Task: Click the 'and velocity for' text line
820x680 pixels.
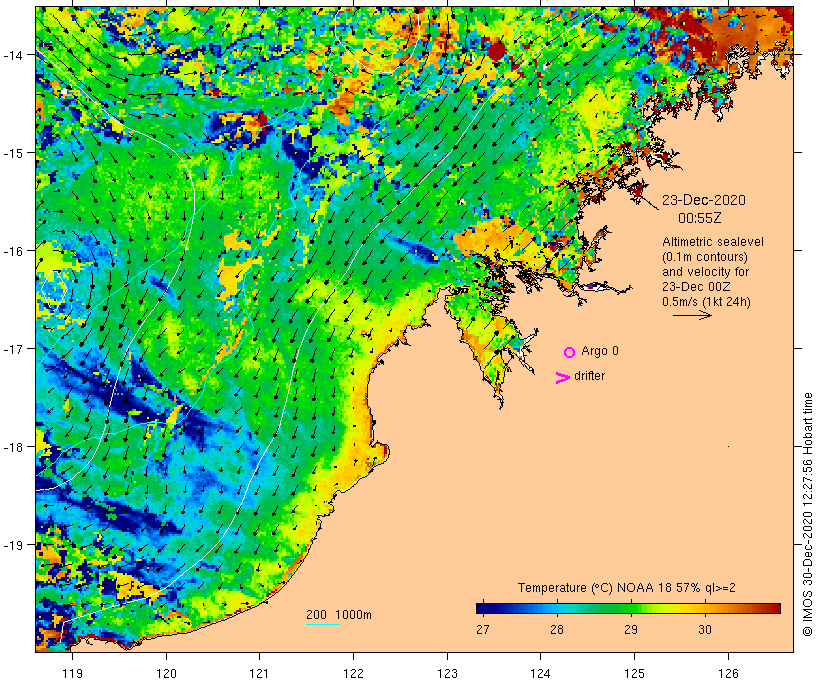Action: coord(705,272)
